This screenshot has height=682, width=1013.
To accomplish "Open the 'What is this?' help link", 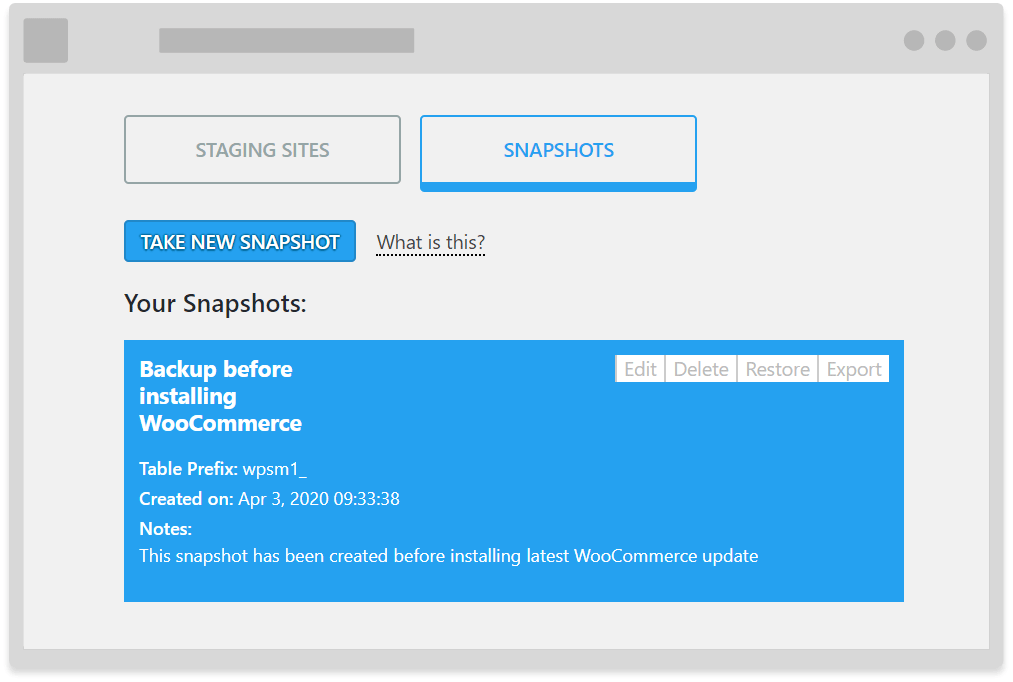I will pyautogui.click(x=430, y=242).
